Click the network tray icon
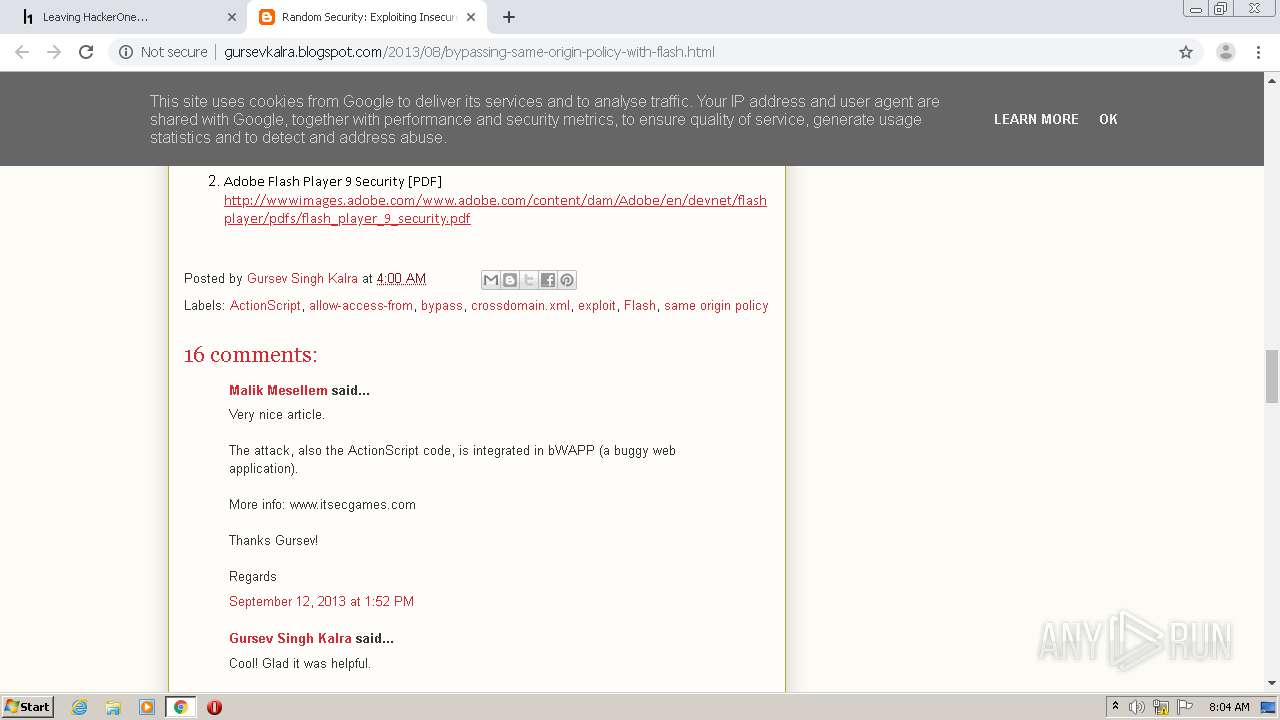Image resolution: width=1280 pixels, height=720 pixels. click(x=1161, y=707)
